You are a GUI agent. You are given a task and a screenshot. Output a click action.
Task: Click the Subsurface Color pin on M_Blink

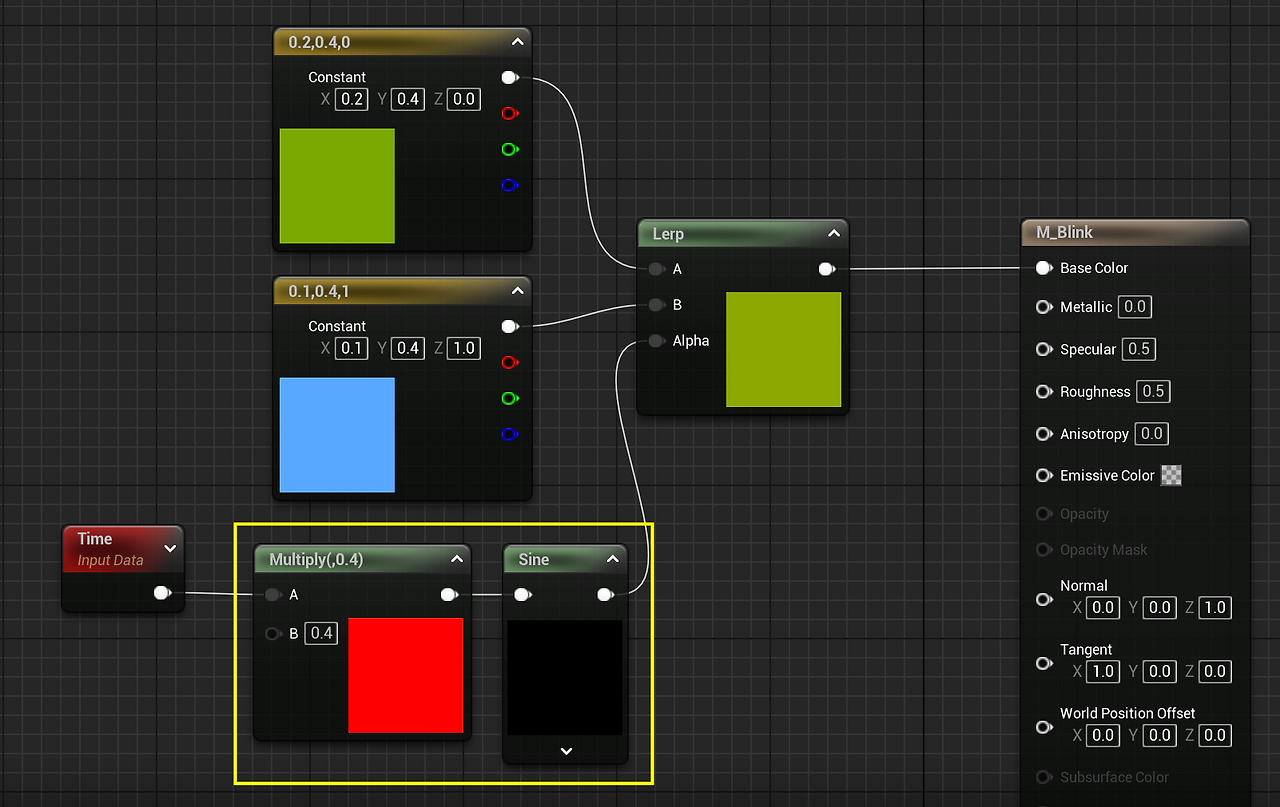tap(1044, 777)
